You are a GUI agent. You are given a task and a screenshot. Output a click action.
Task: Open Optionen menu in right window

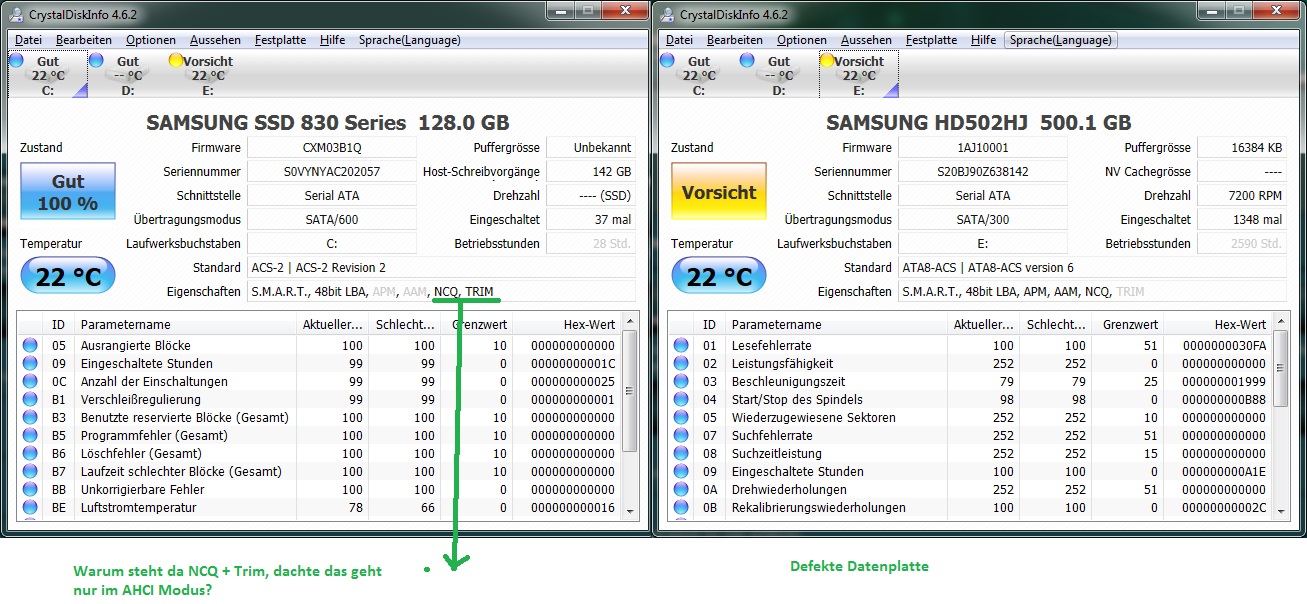coord(802,40)
